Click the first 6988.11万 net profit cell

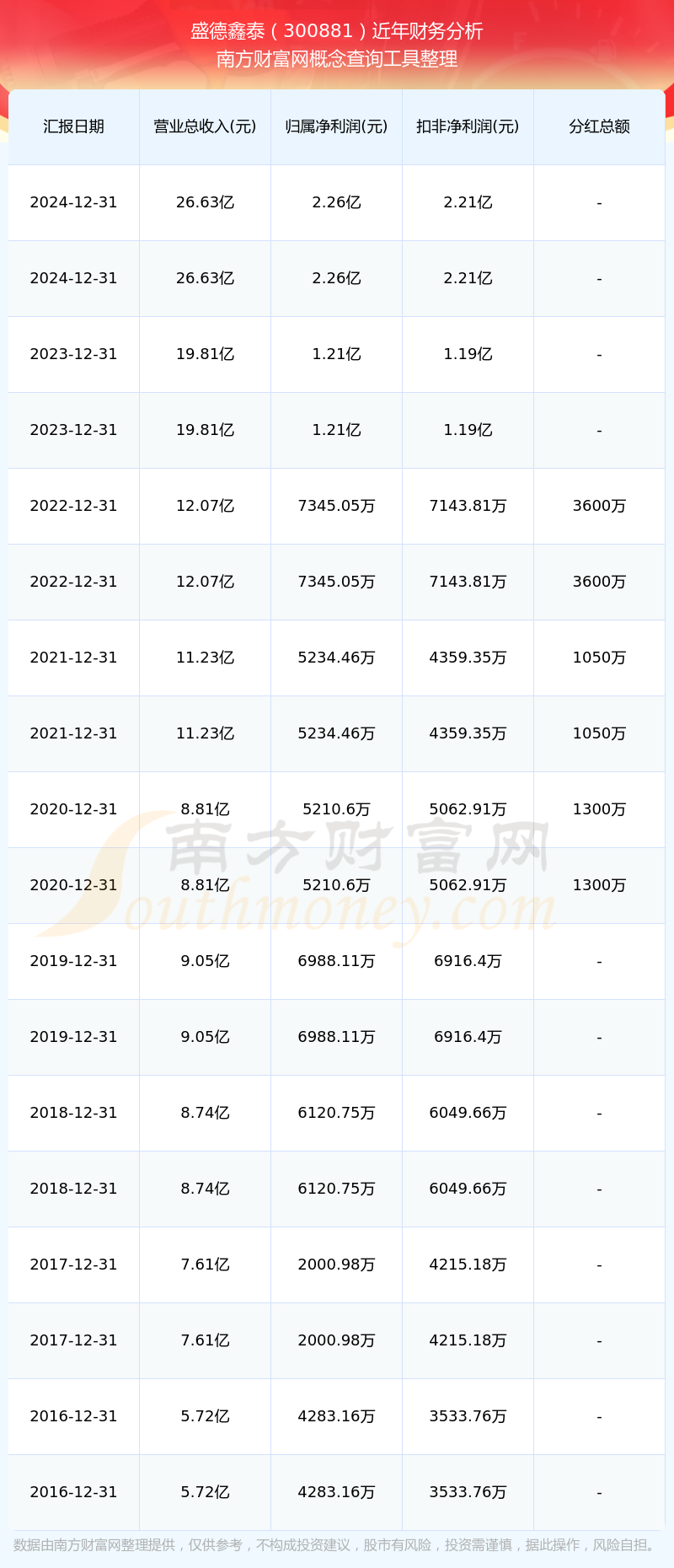pos(336,961)
